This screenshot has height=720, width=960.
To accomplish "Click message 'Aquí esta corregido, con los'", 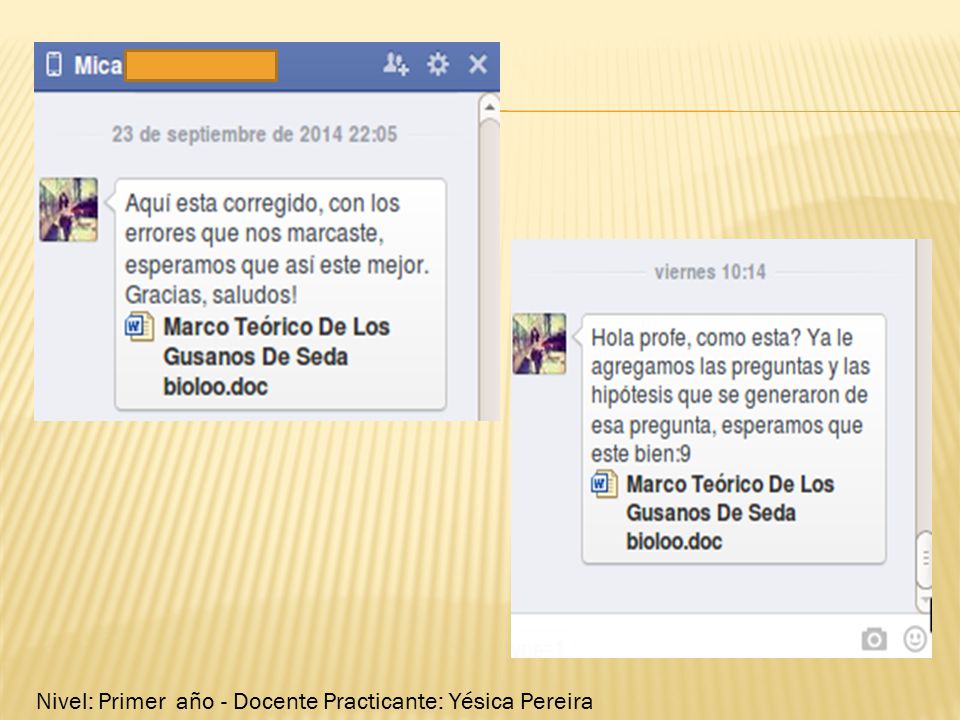I will click(263, 203).
